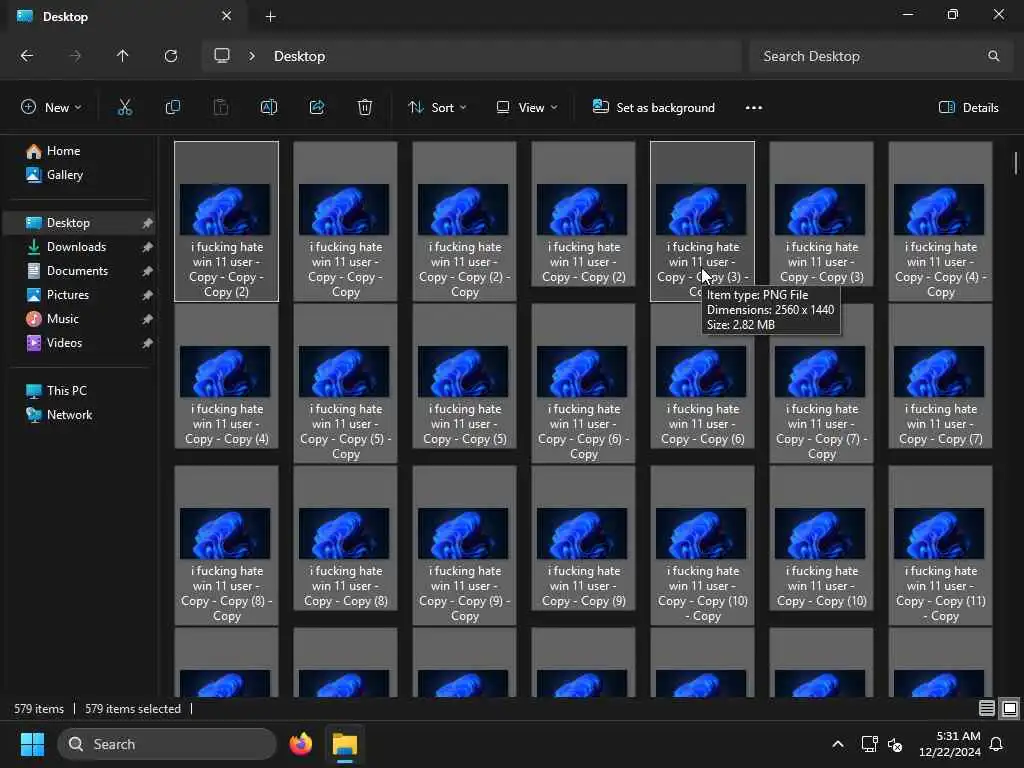Image resolution: width=1024 pixels, height=768 pixels.
Task: Go forward with the right arrow
Action: (75, 56)
